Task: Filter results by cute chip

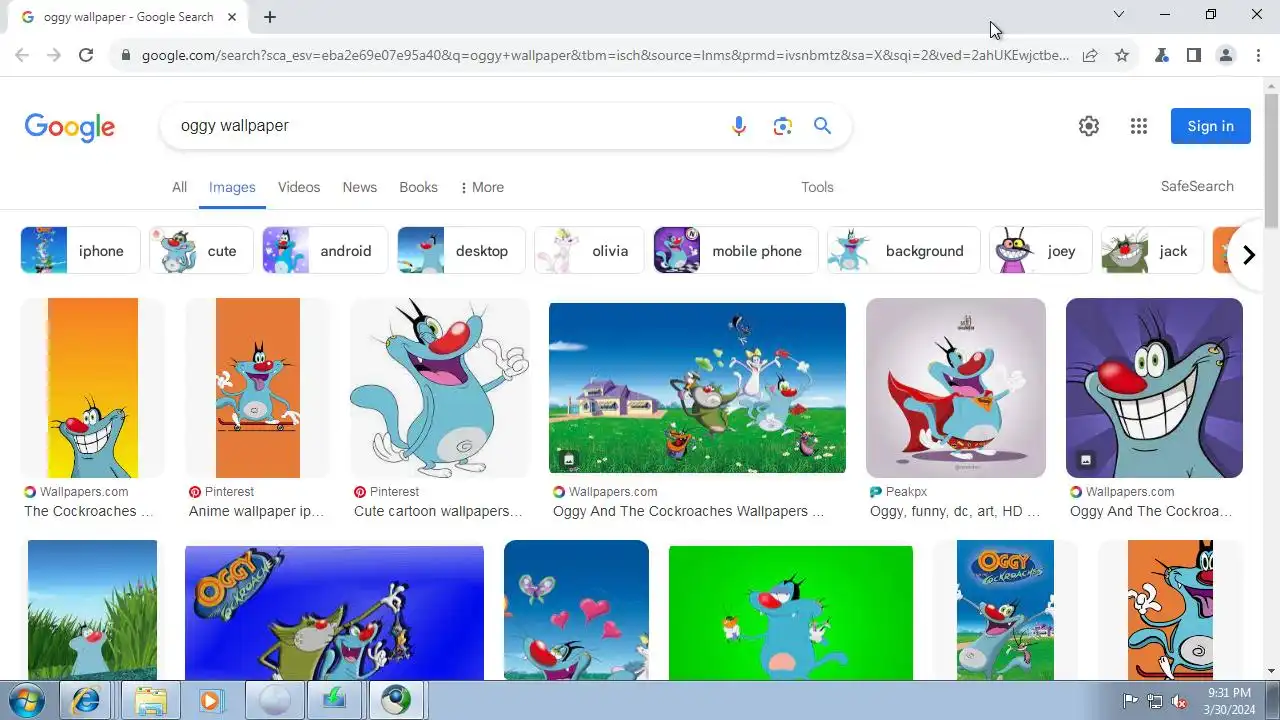Action: pos(201,251)
